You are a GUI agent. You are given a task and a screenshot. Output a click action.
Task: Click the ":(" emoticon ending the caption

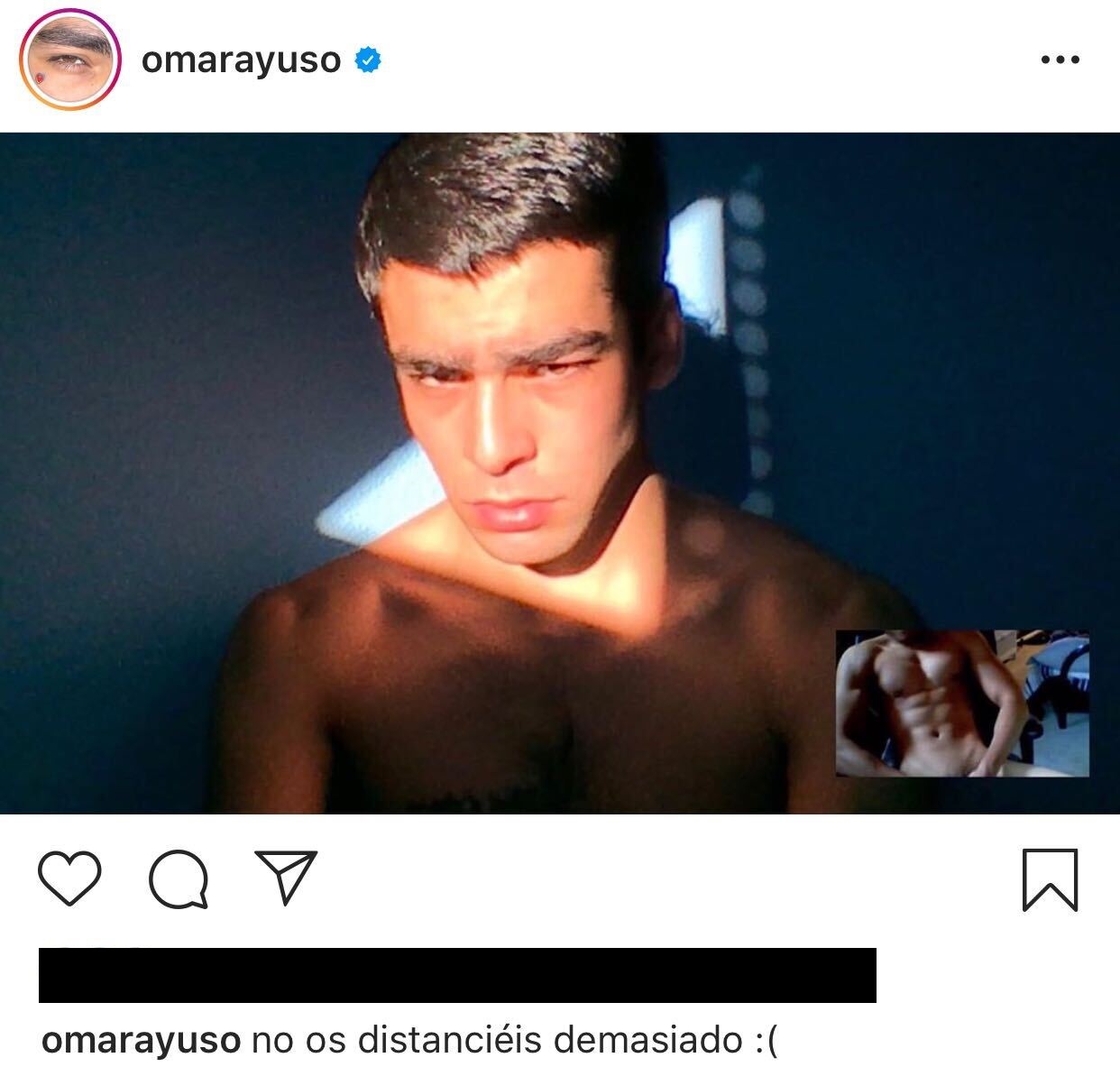click(764, 1041)
